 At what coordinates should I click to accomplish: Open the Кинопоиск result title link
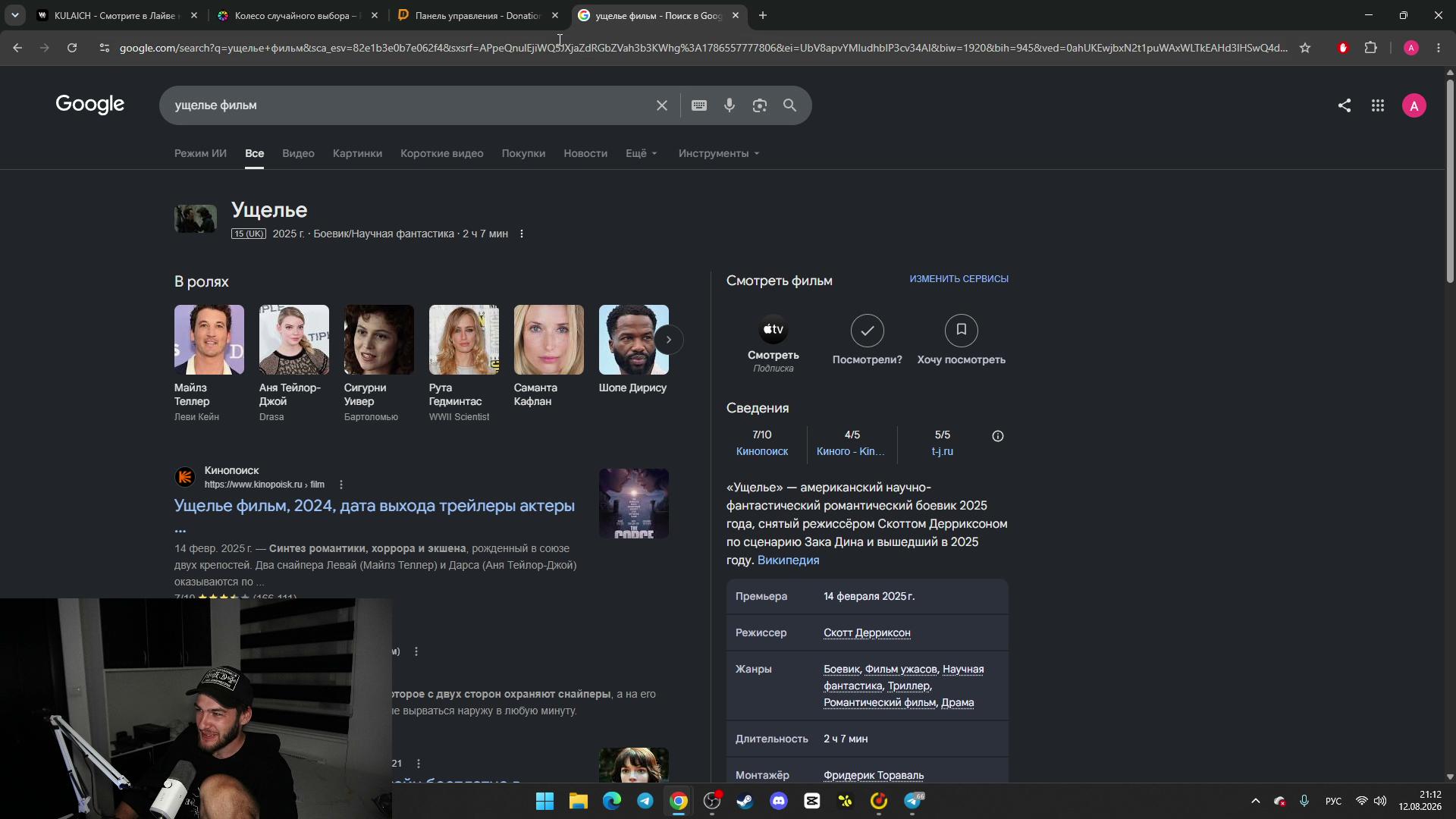click(x=375, y=506)
